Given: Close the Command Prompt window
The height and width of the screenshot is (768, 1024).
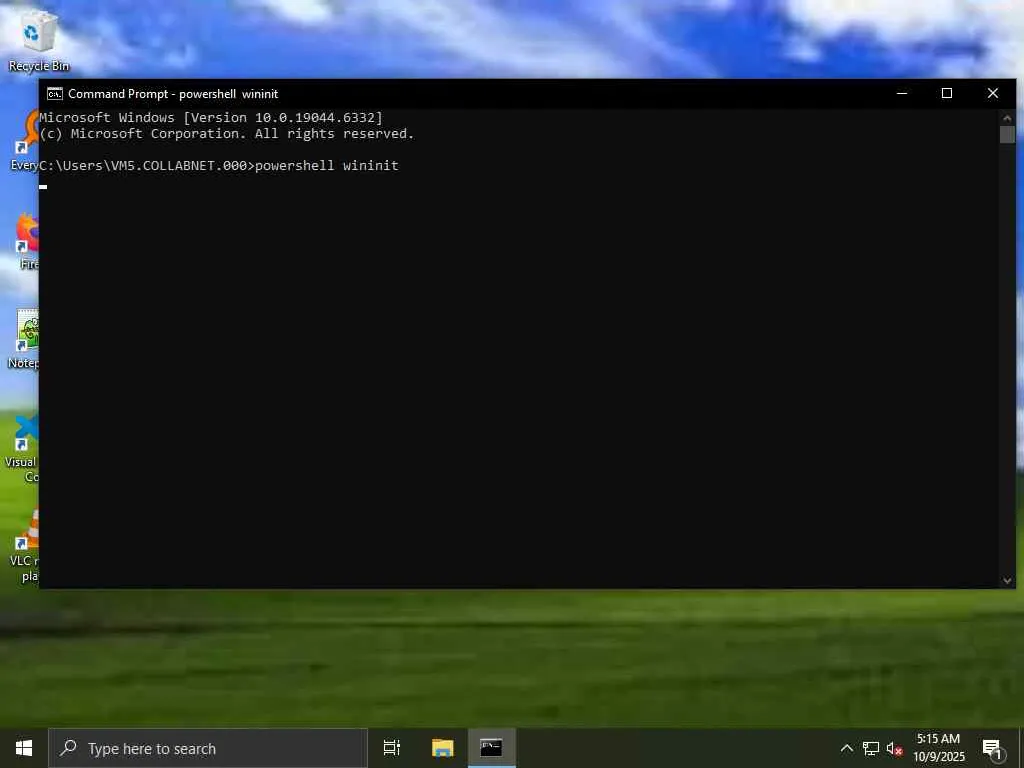Looking at the screenshot, I should pyautogui.click(x=993, y=94).
